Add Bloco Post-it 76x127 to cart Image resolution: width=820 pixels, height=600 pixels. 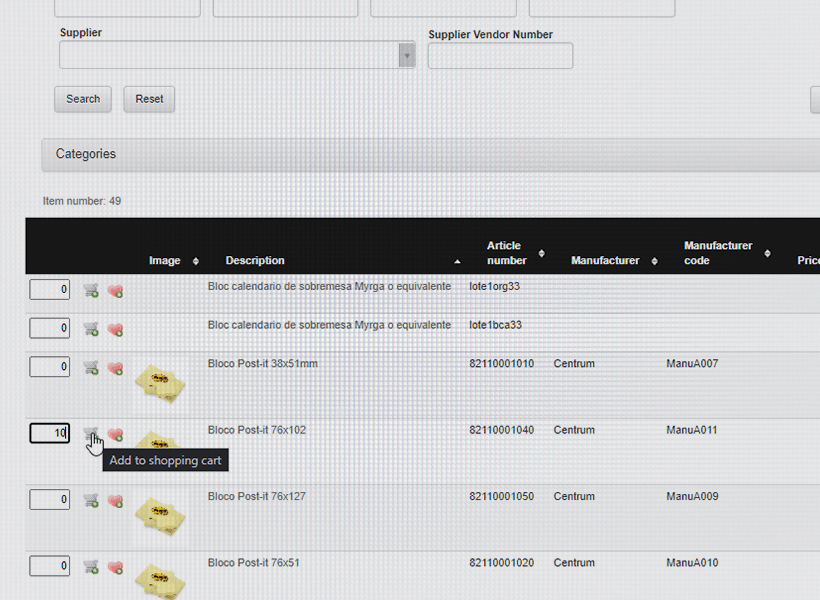[91, 500]
